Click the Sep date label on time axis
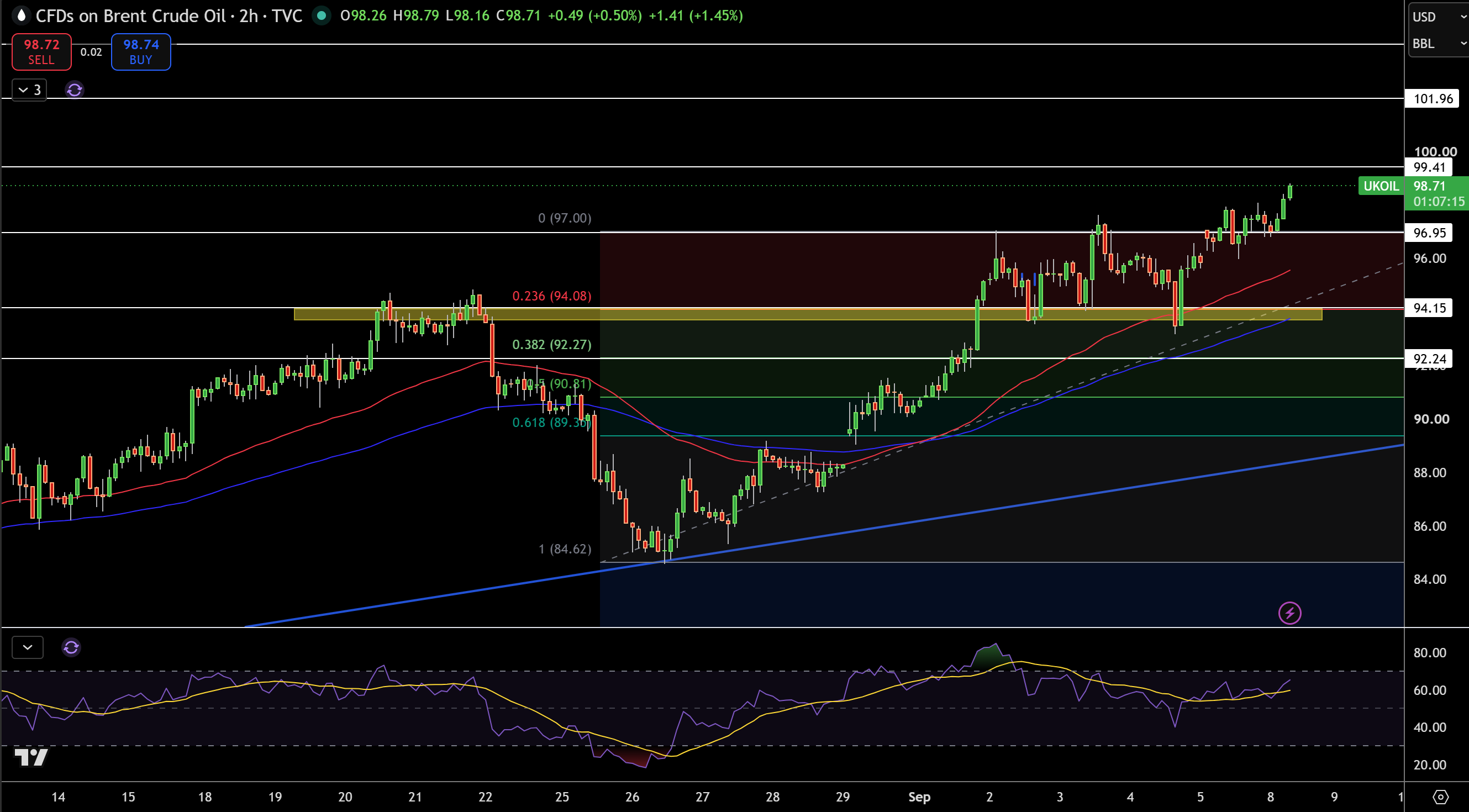Screen dimensions: 1469x812 [919, 797]
